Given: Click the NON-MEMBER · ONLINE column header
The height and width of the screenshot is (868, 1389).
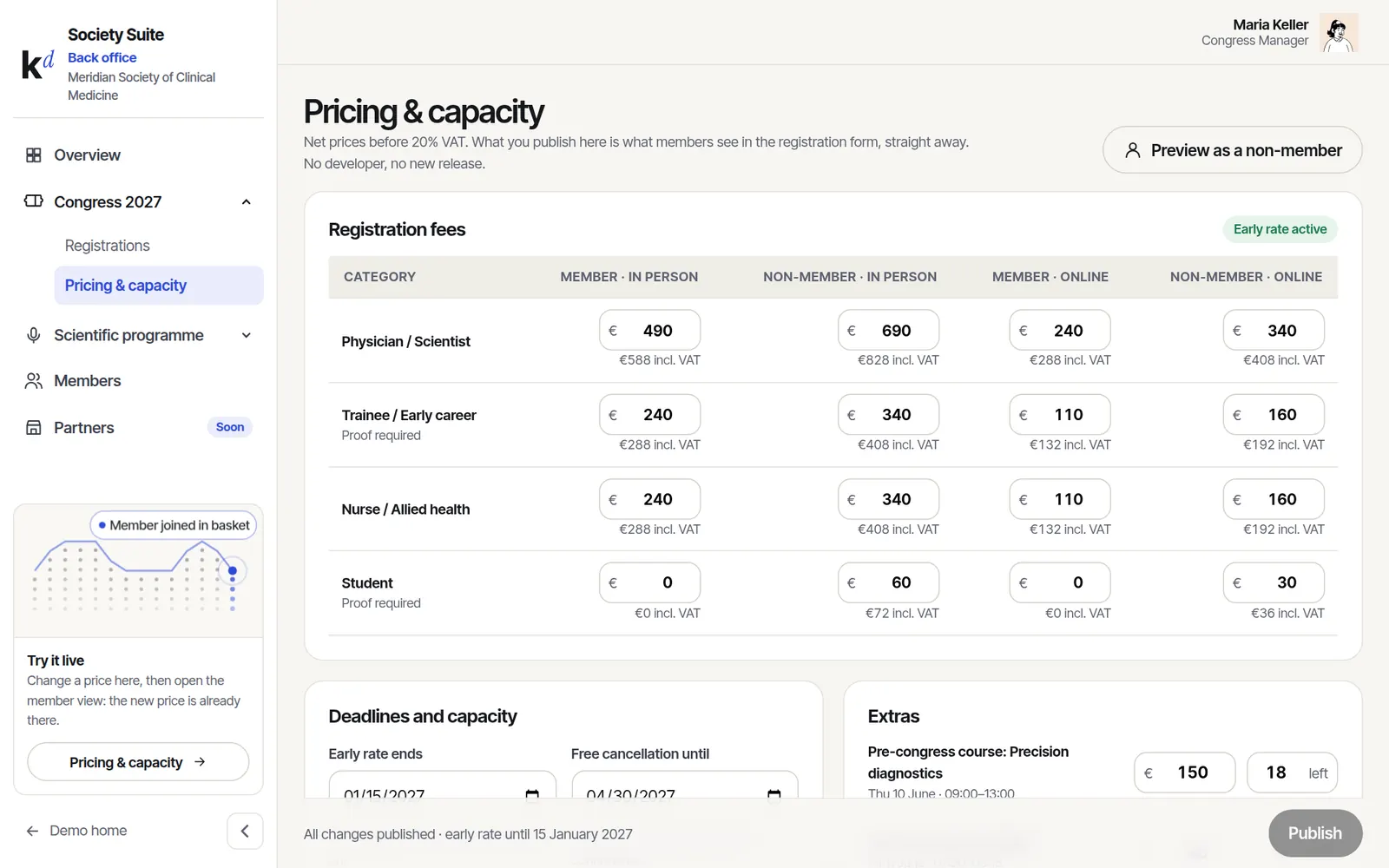Looking at the screenshot, I should pyautogui.click(x=1246, y=277).
